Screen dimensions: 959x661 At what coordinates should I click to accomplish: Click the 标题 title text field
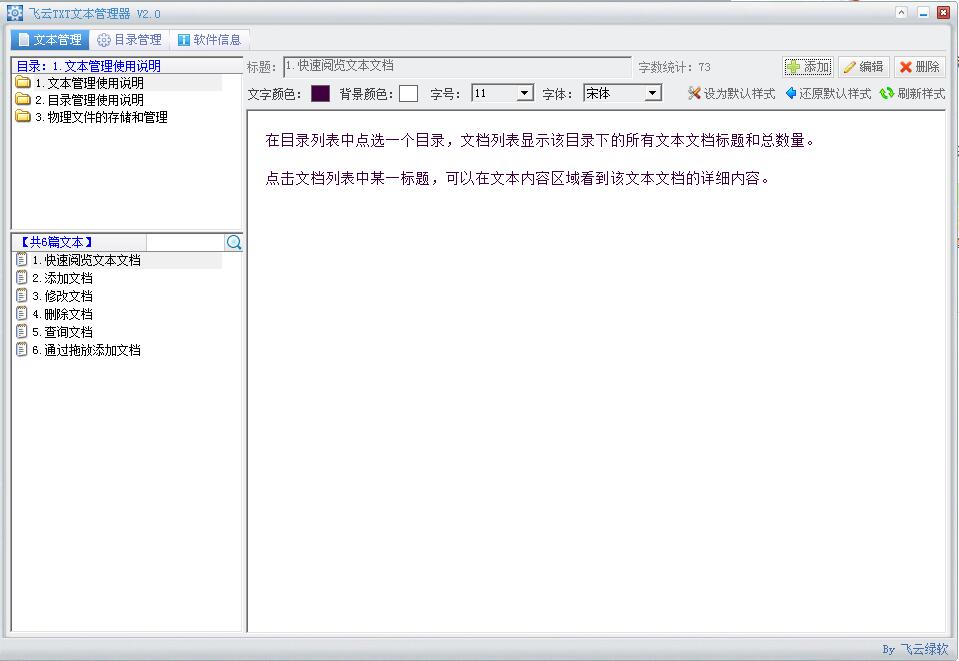[457, 67]
